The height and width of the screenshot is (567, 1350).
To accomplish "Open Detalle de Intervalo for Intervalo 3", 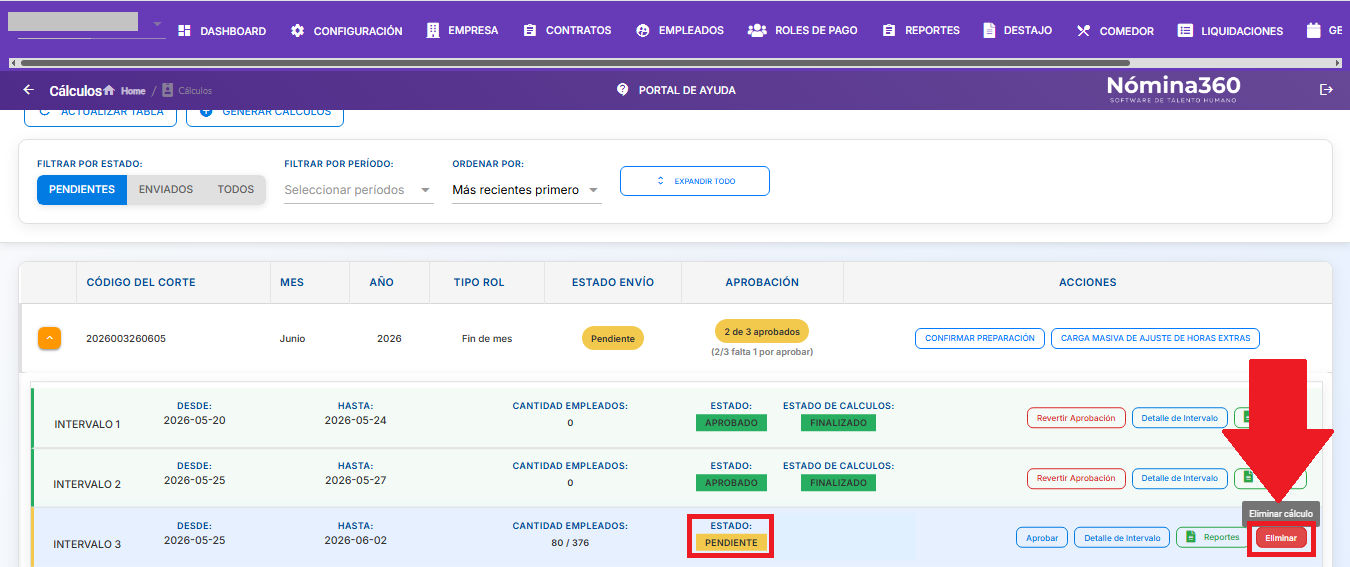I will (x=1122, y=537).
